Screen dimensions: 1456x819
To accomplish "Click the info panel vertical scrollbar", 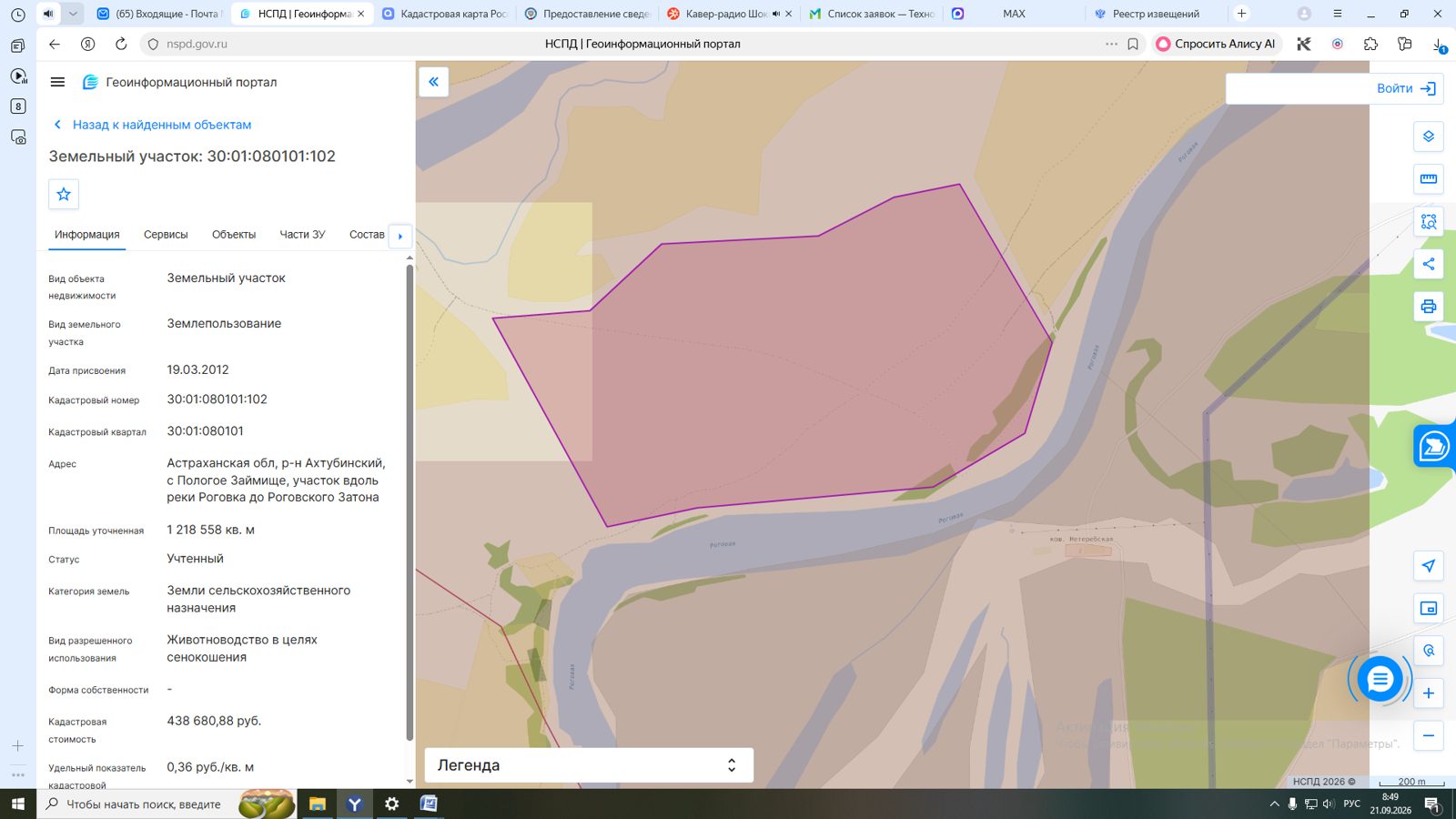I will pyautogui.click(x=409, y=500).
